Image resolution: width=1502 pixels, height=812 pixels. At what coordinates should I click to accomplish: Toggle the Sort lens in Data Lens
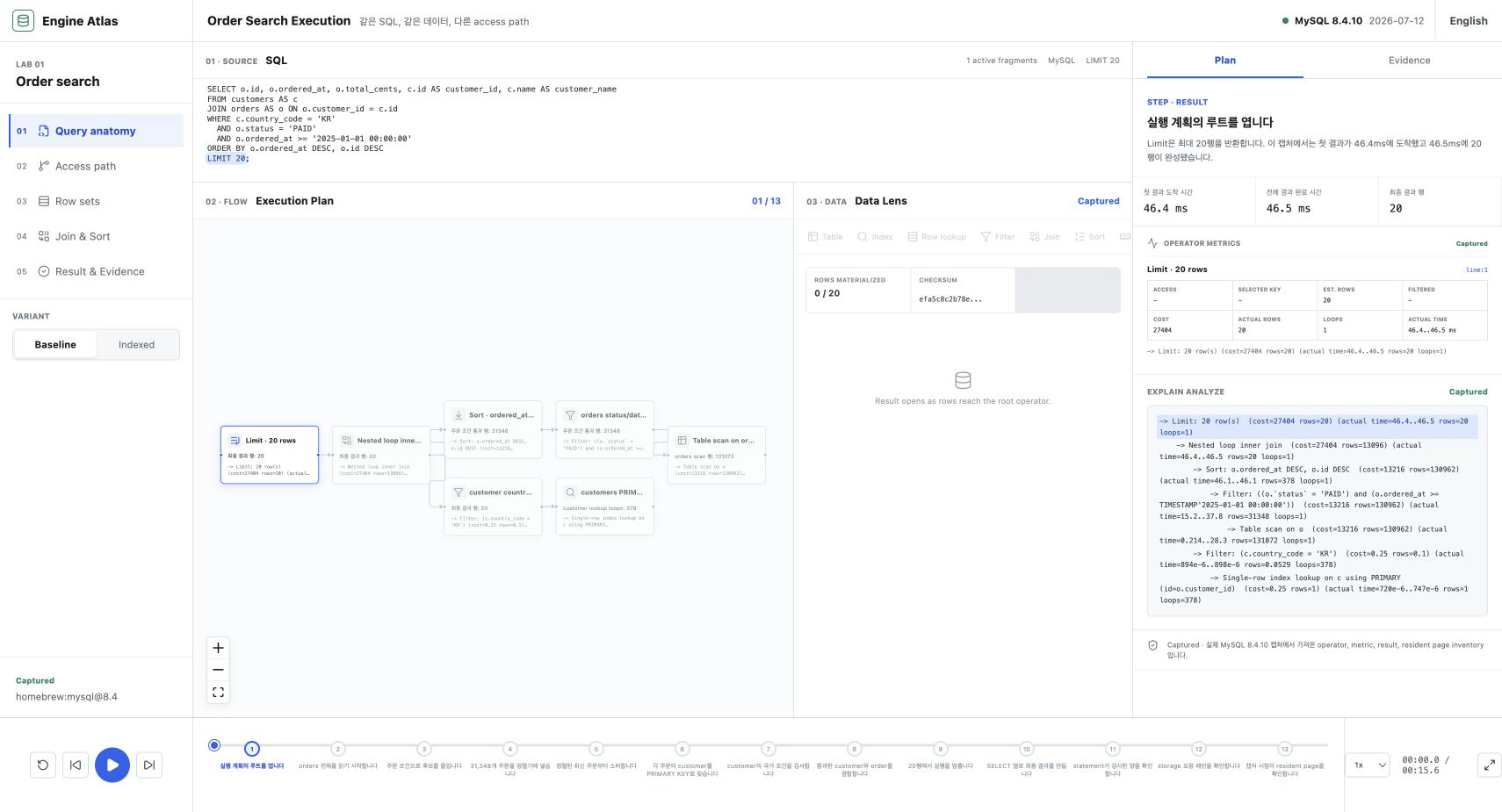[x=1090, y=237]
